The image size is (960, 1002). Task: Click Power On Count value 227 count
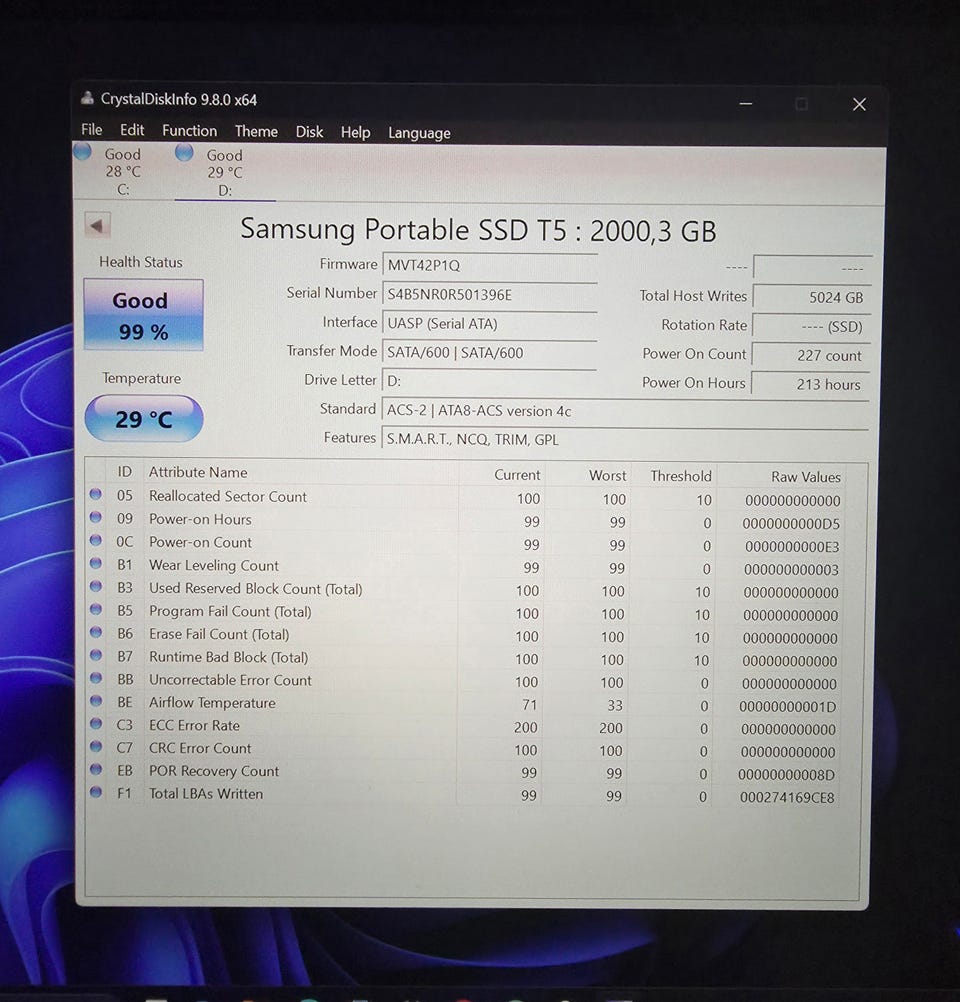[x=811, y=355]
